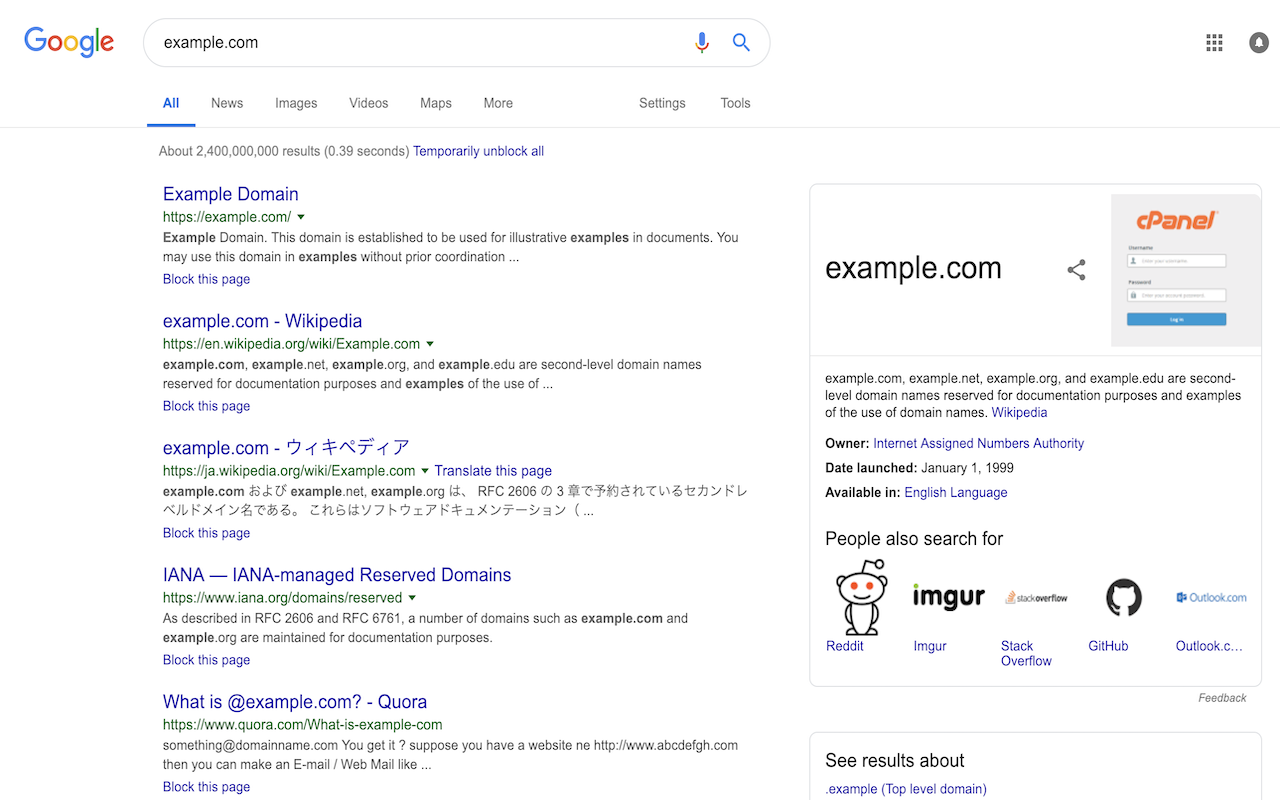
Task: Expand dropdown arrow beside ja.wikipedia.org URL
Action: [425, 471]
